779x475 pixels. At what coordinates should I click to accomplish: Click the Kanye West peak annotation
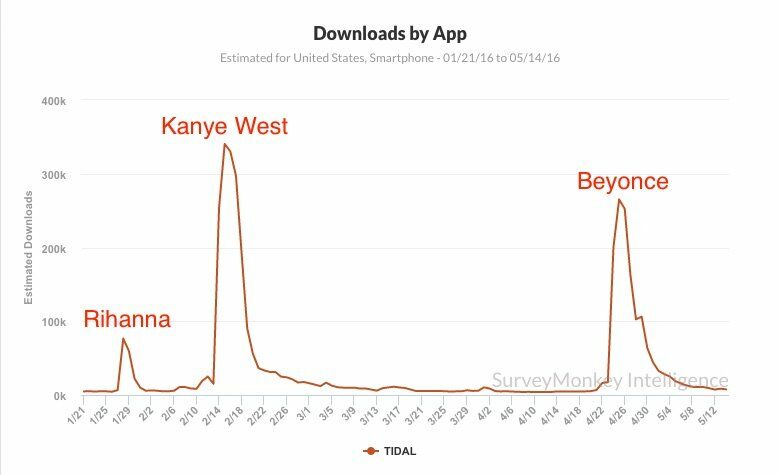pos(225,126)
